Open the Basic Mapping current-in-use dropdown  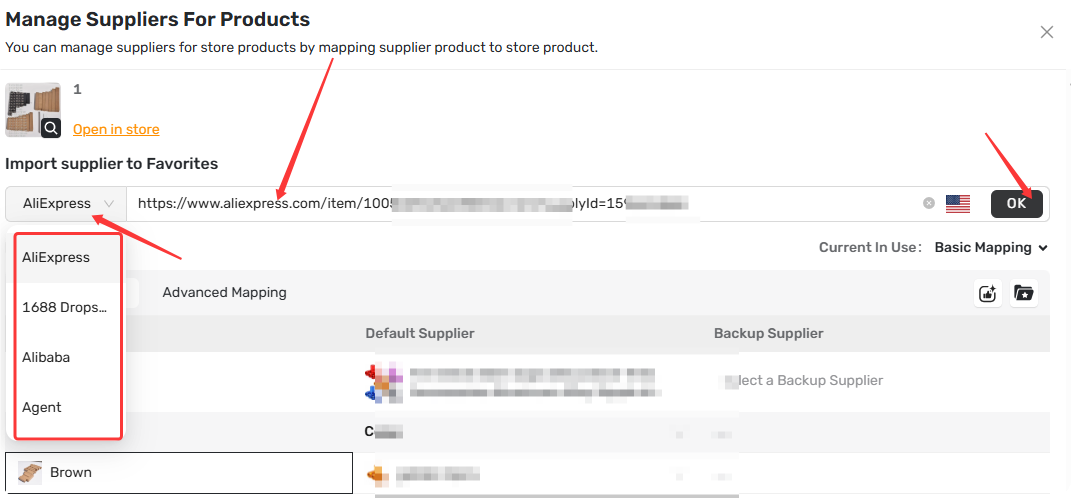(x=990, y=247)
